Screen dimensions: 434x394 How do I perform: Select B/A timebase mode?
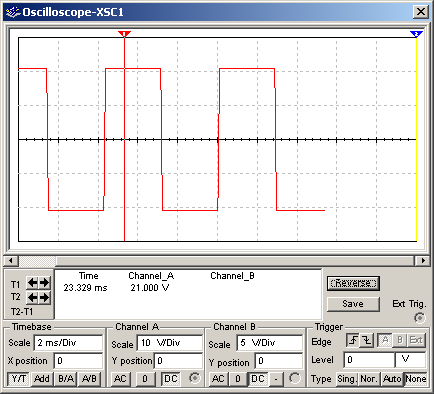coord(66,379)
